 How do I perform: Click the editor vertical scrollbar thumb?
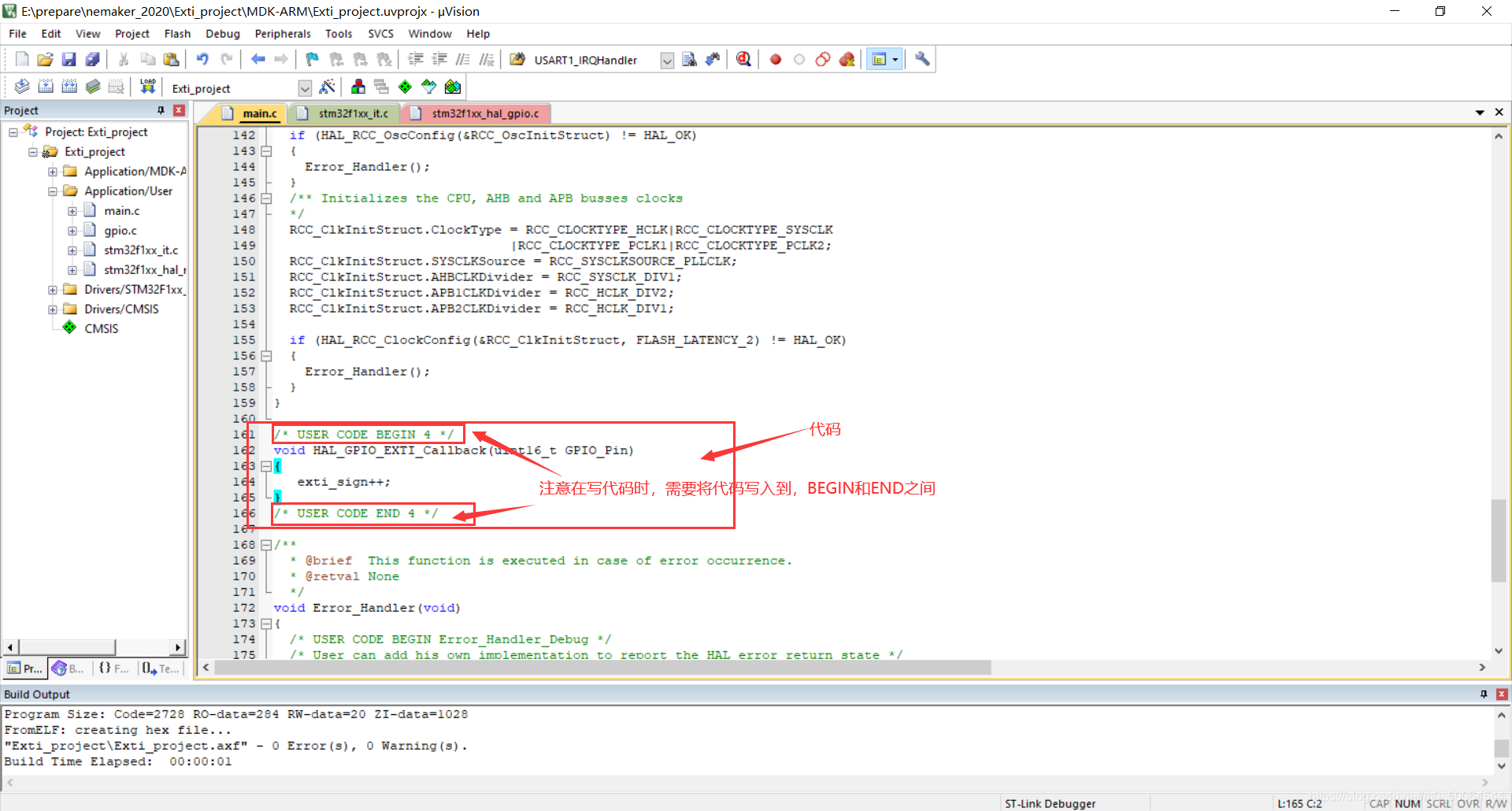coord(1499,540)
